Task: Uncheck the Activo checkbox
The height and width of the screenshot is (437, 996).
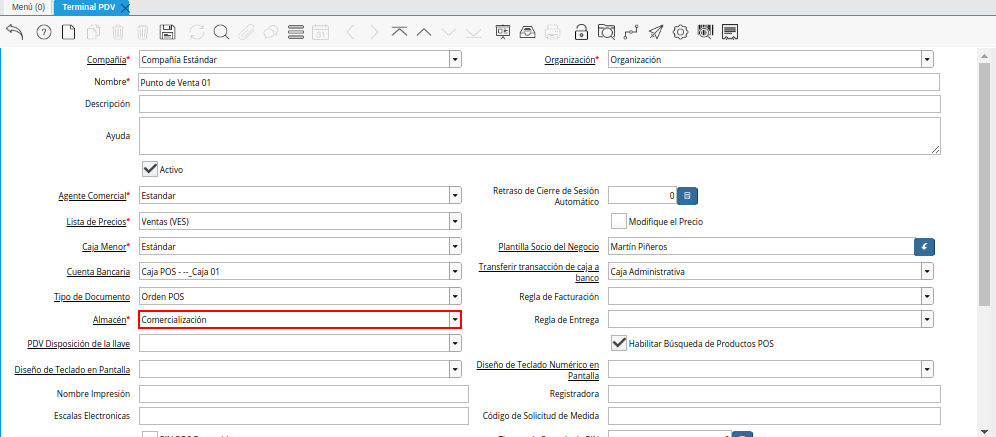Action: [x=151, y=169]
